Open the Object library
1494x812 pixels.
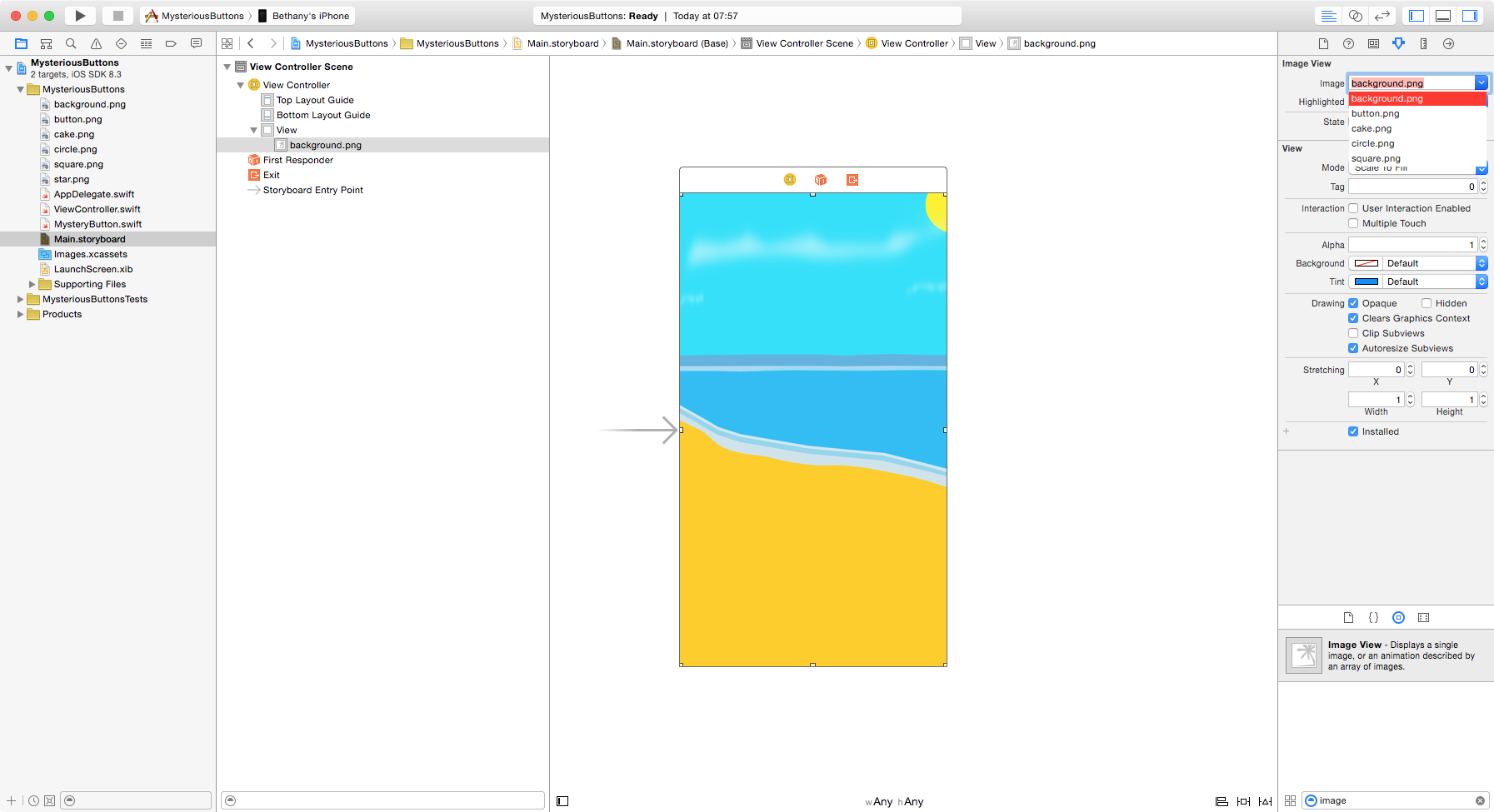tap(1398, 617)
